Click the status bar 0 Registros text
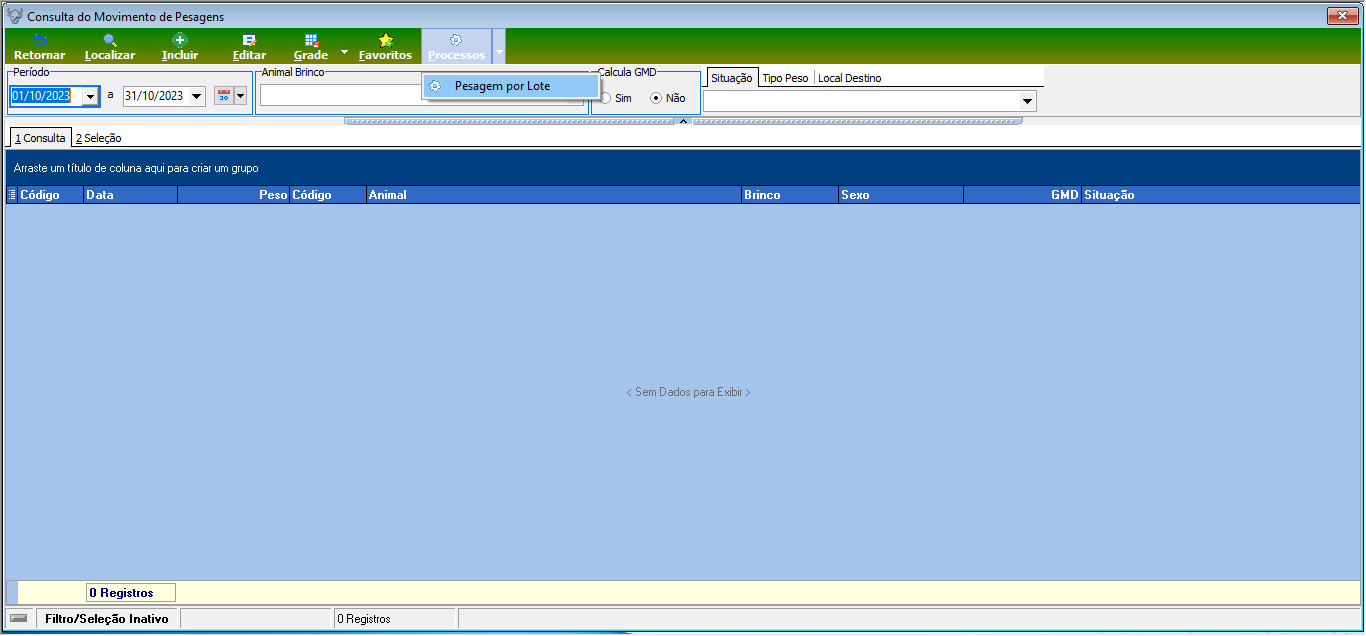The width and height of the screenshot is (1366, 636). coord(364,619)
